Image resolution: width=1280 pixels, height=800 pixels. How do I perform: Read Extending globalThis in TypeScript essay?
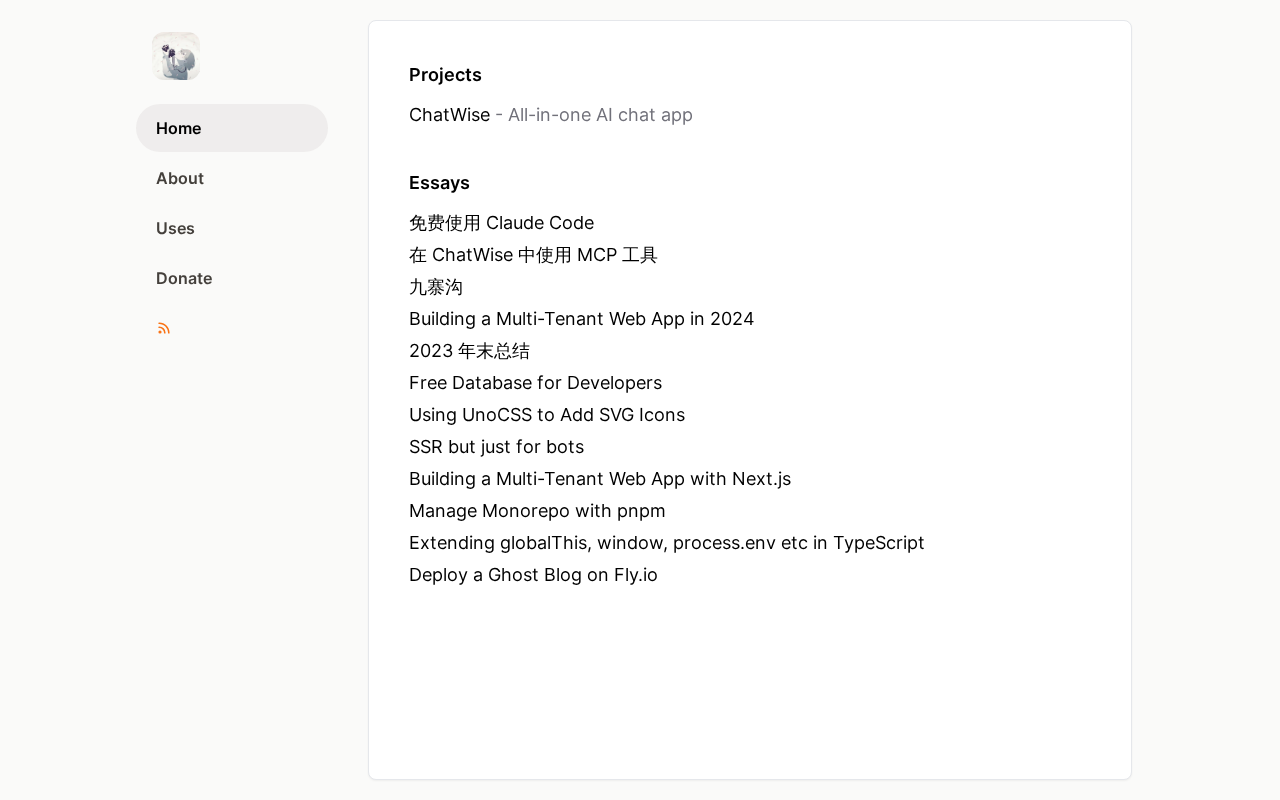(x=666, y=543)
